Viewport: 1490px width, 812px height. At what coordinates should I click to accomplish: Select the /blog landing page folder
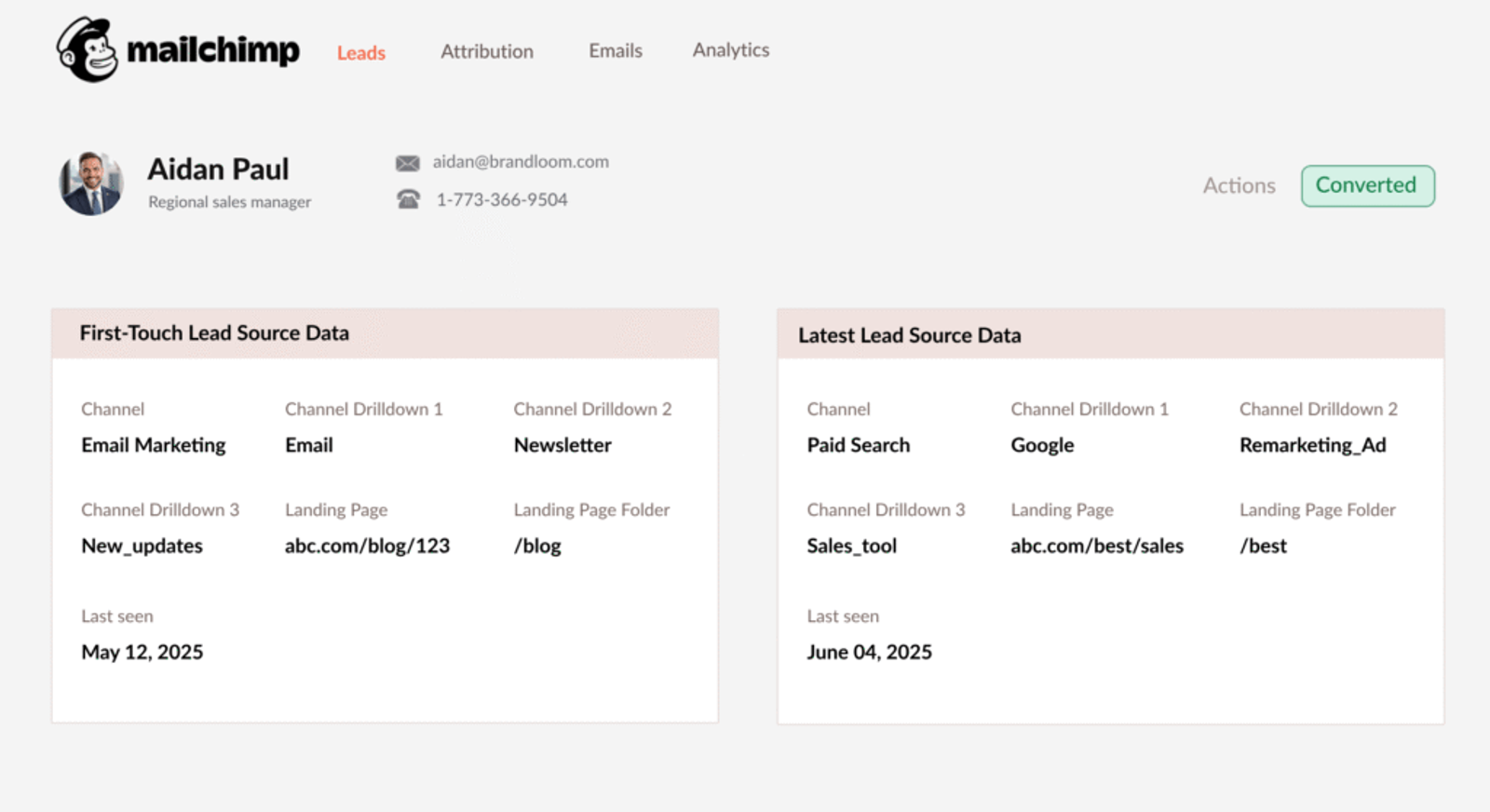click(537, 547)
